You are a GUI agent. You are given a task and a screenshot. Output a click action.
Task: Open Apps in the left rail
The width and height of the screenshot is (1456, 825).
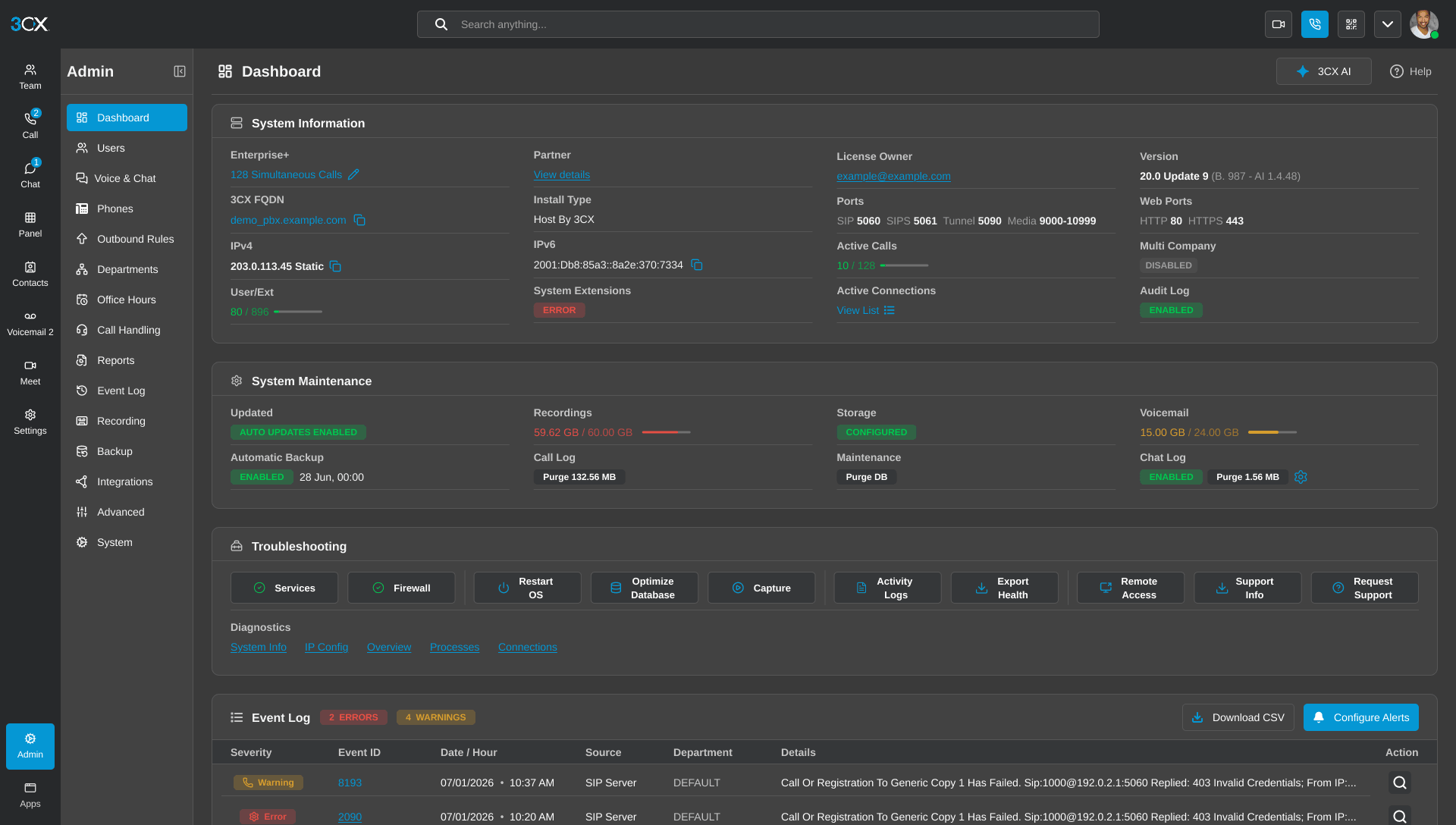click(x=30, y=795)
